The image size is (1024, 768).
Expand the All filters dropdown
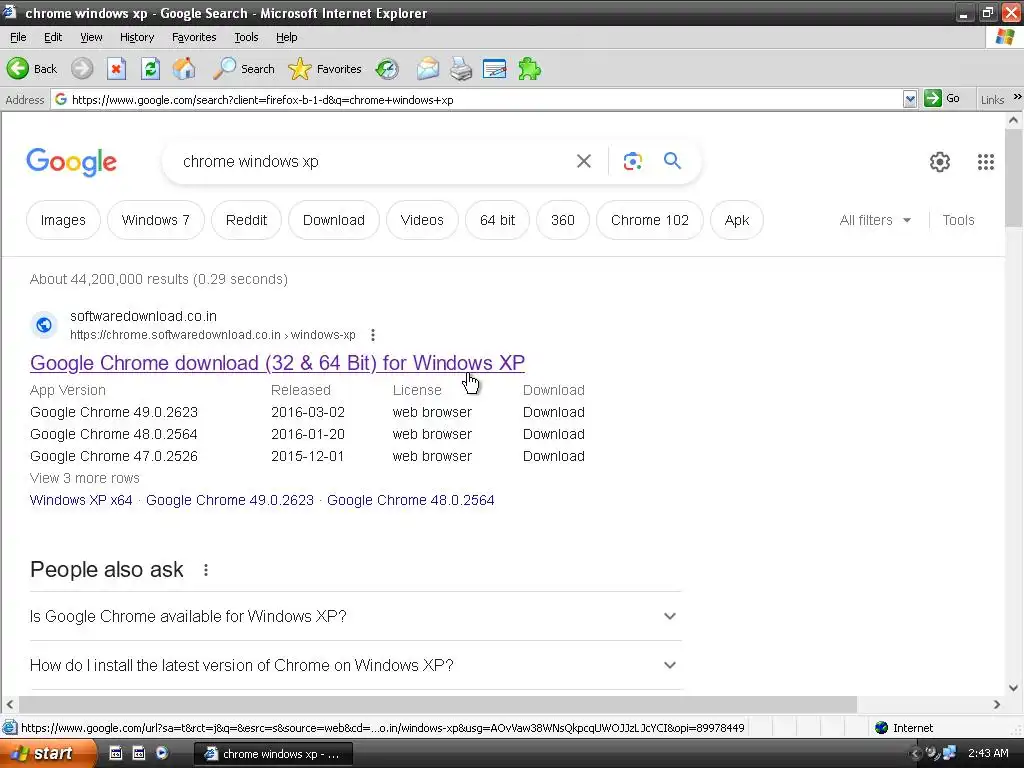pos(875,220)
